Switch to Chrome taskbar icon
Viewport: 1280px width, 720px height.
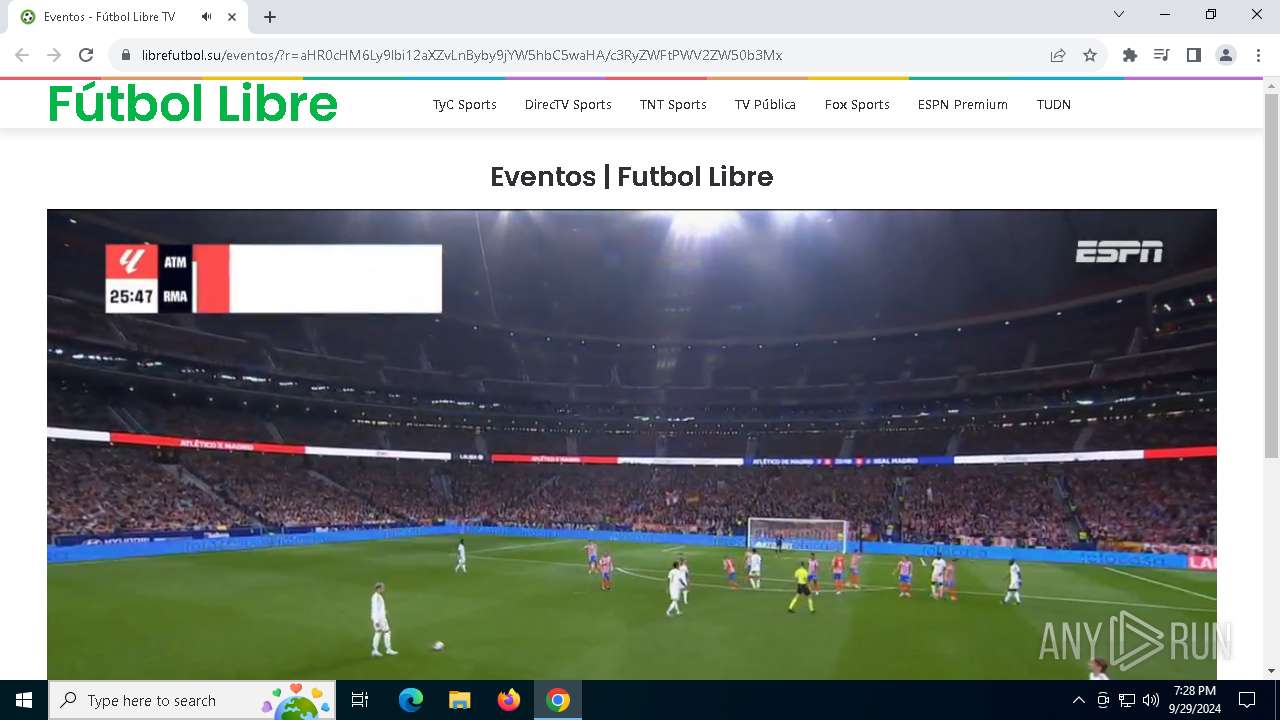coord(558,700)
